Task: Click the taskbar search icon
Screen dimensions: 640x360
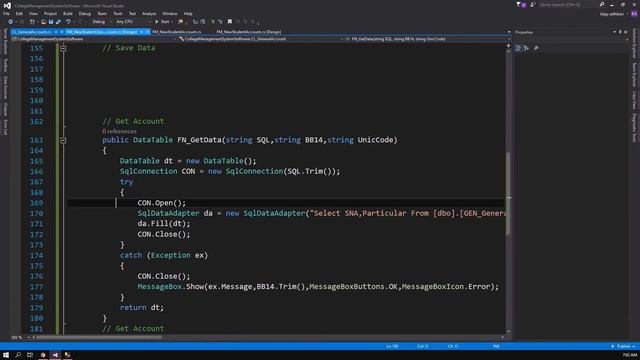Action: [x=18, y=355]
